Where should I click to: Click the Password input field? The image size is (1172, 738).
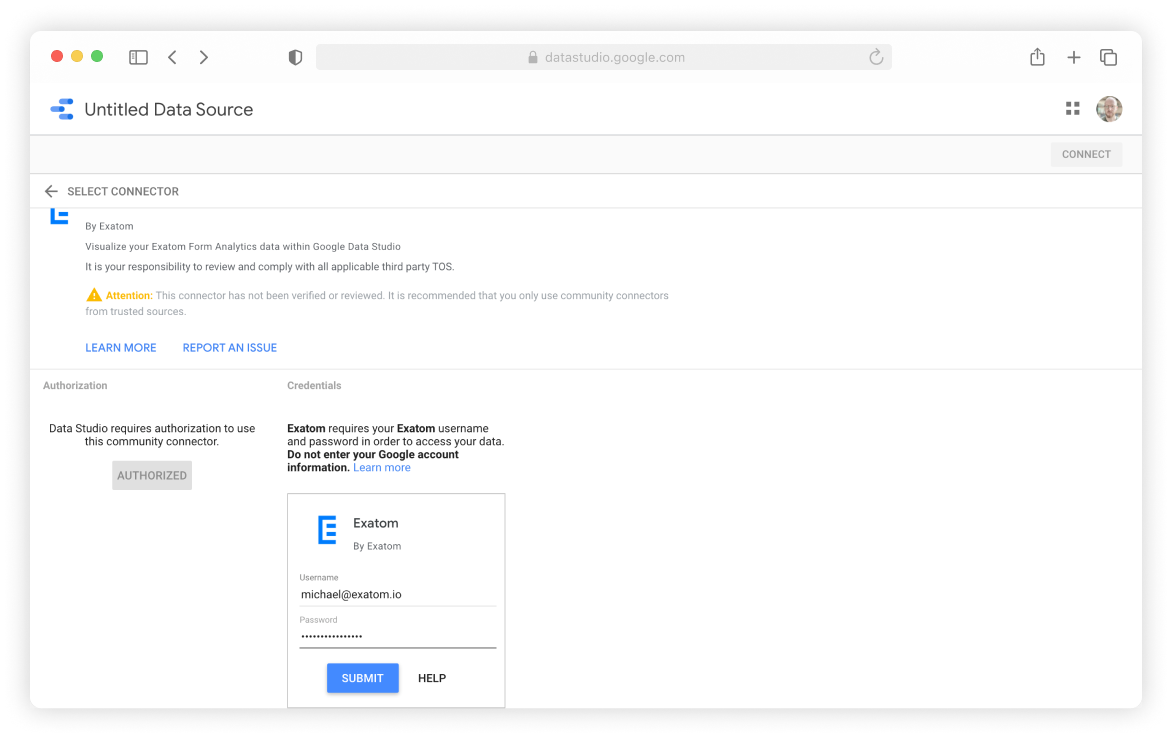point(398,636)
